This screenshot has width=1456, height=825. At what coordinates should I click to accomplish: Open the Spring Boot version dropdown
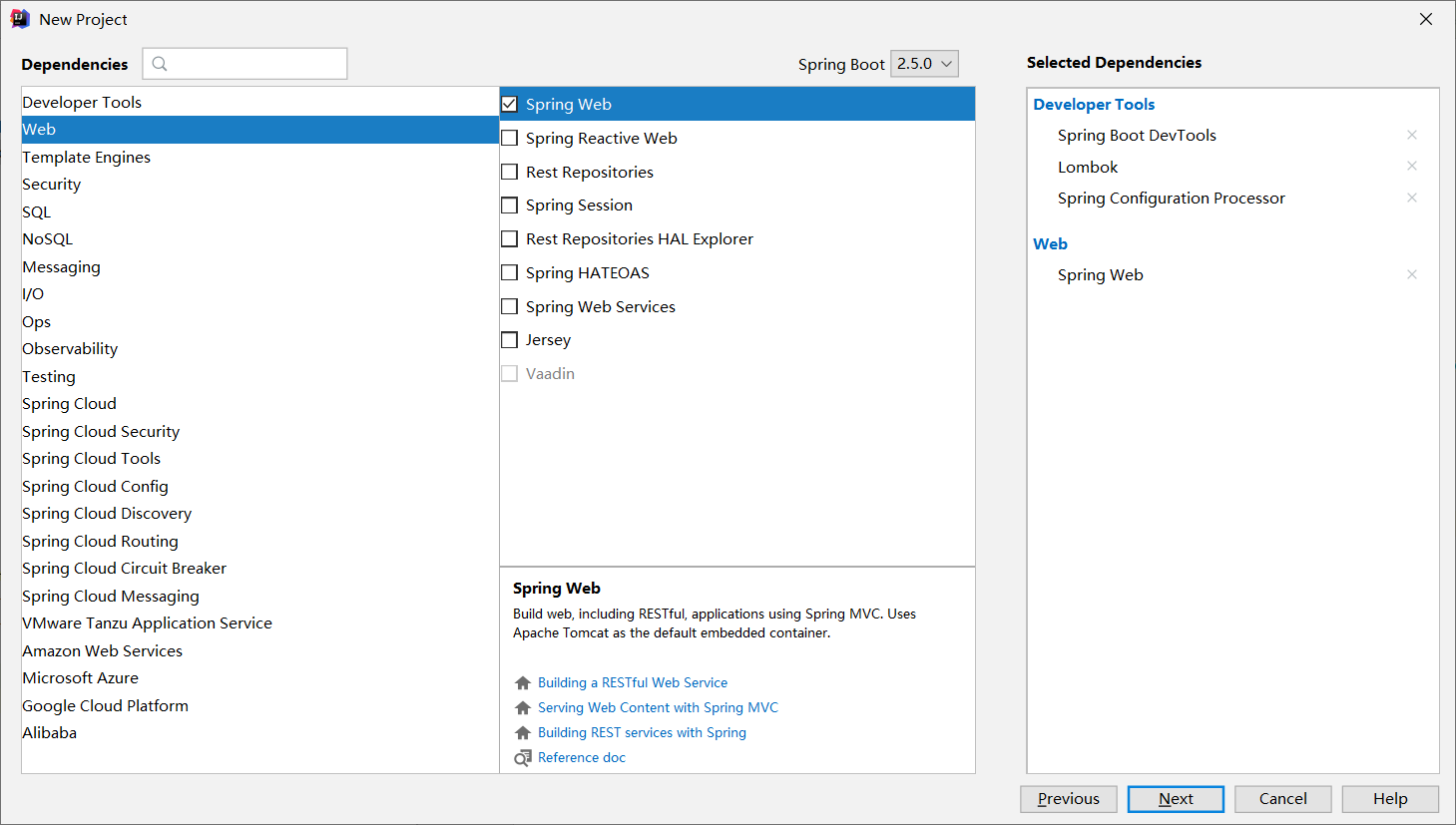923,63
